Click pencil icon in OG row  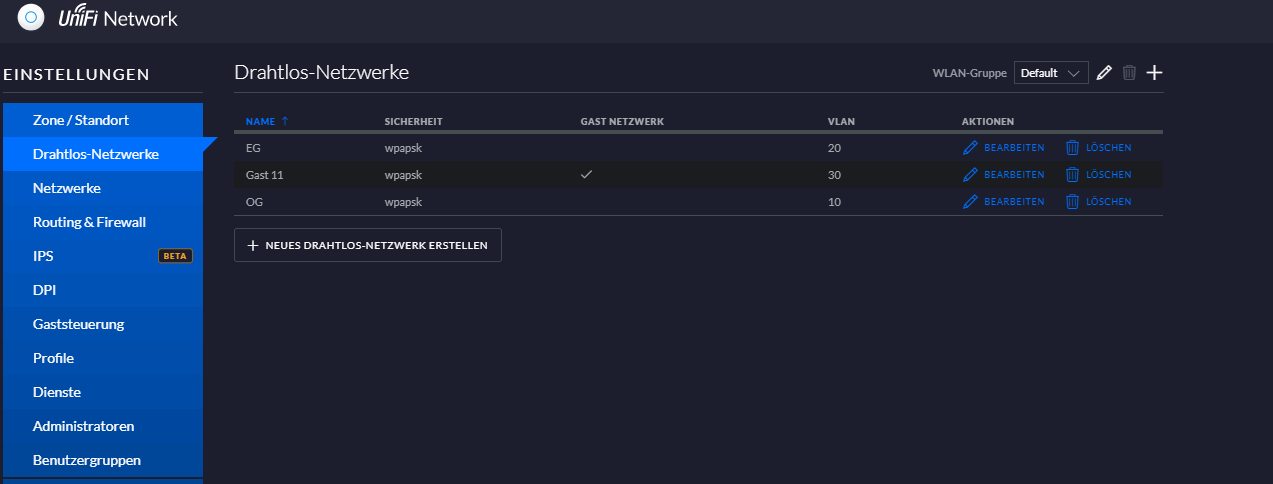click(968, 202)
